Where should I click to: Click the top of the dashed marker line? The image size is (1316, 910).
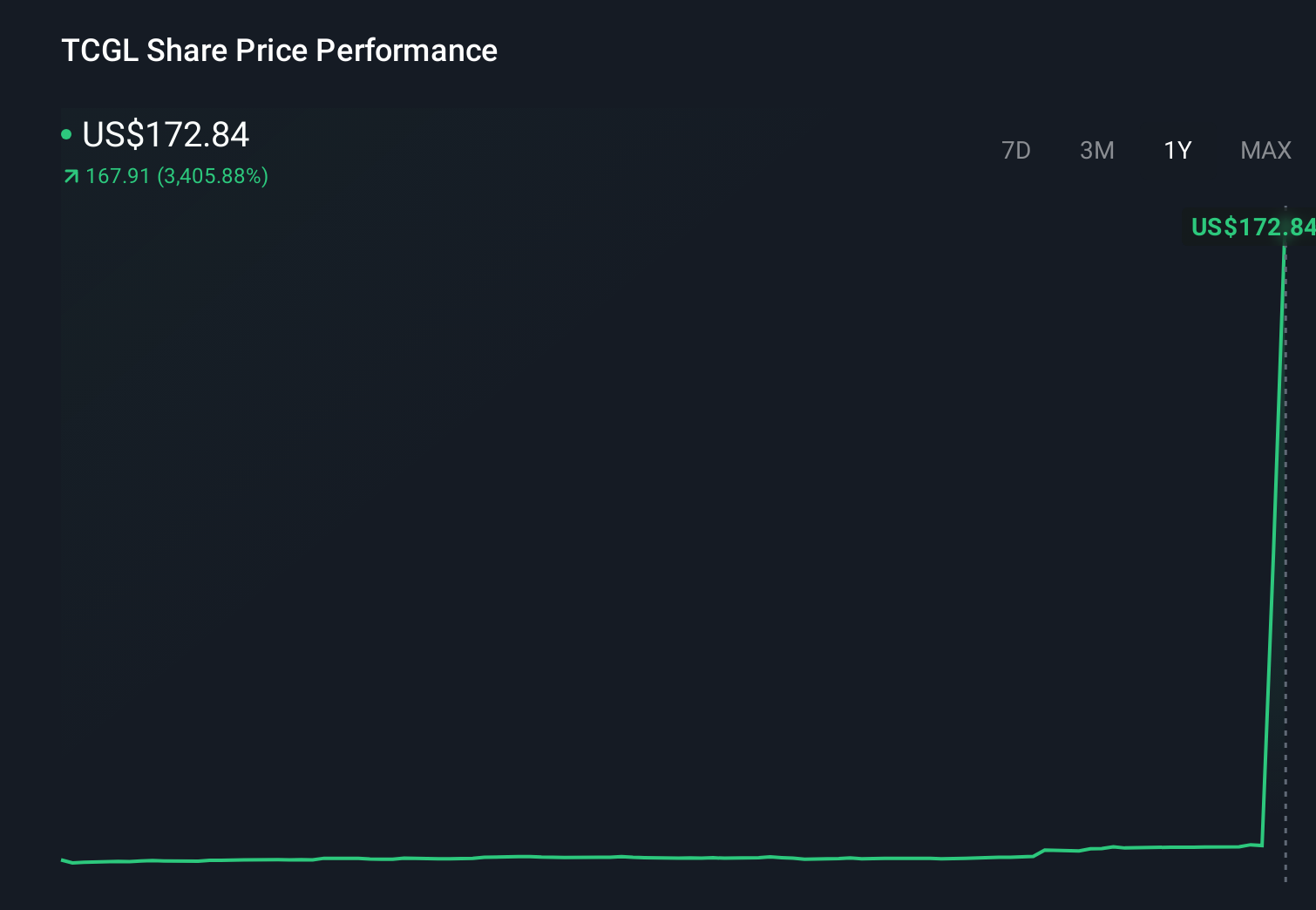click(1287, 209)
